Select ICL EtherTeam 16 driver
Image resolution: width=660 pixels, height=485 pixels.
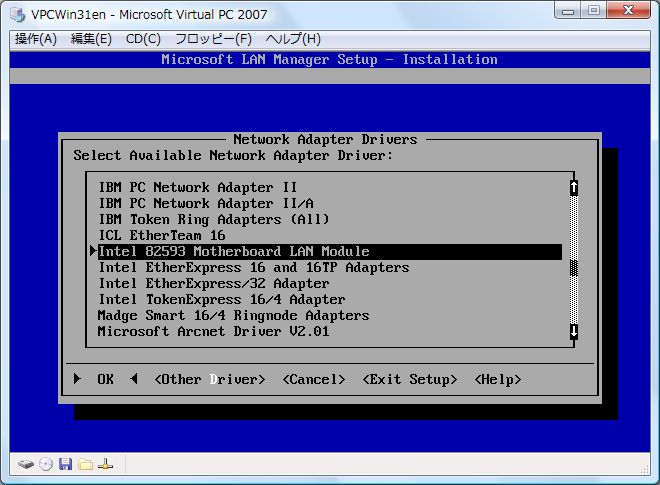[330, 235]
